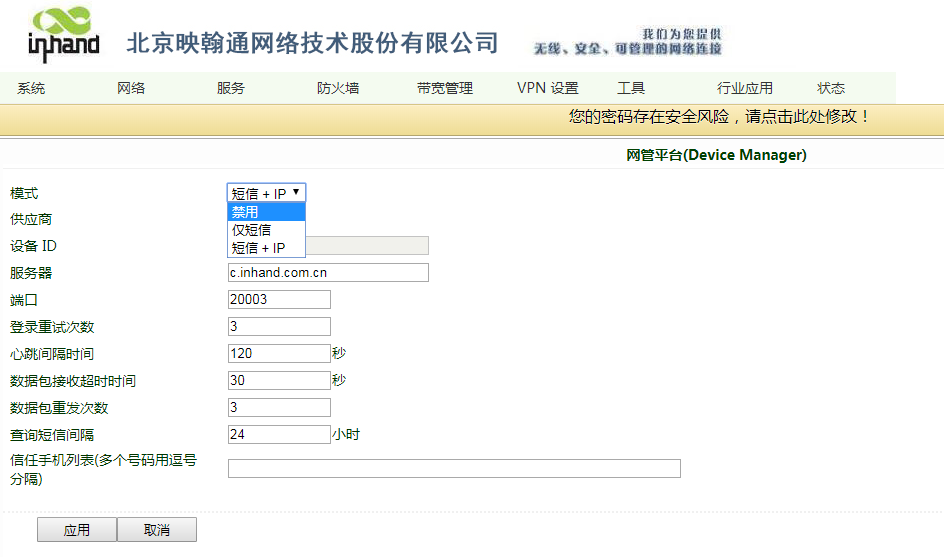
Task: Open the 行业应用 menu
Action: 745,88
